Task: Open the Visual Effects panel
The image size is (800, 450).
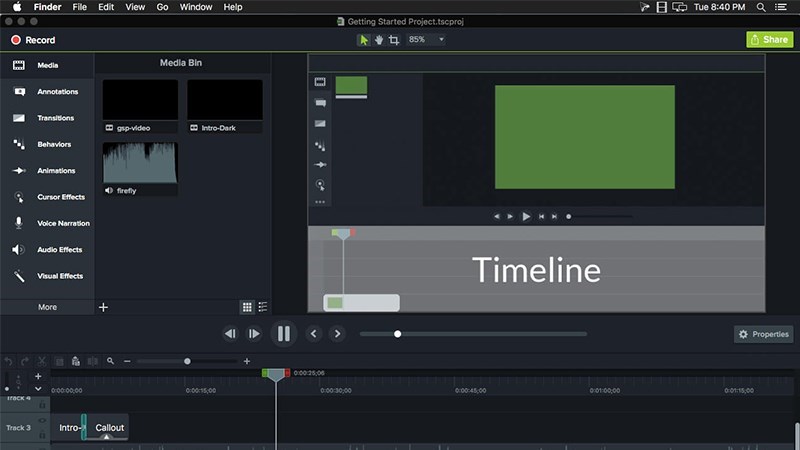Action: click(x=60, y=276)
